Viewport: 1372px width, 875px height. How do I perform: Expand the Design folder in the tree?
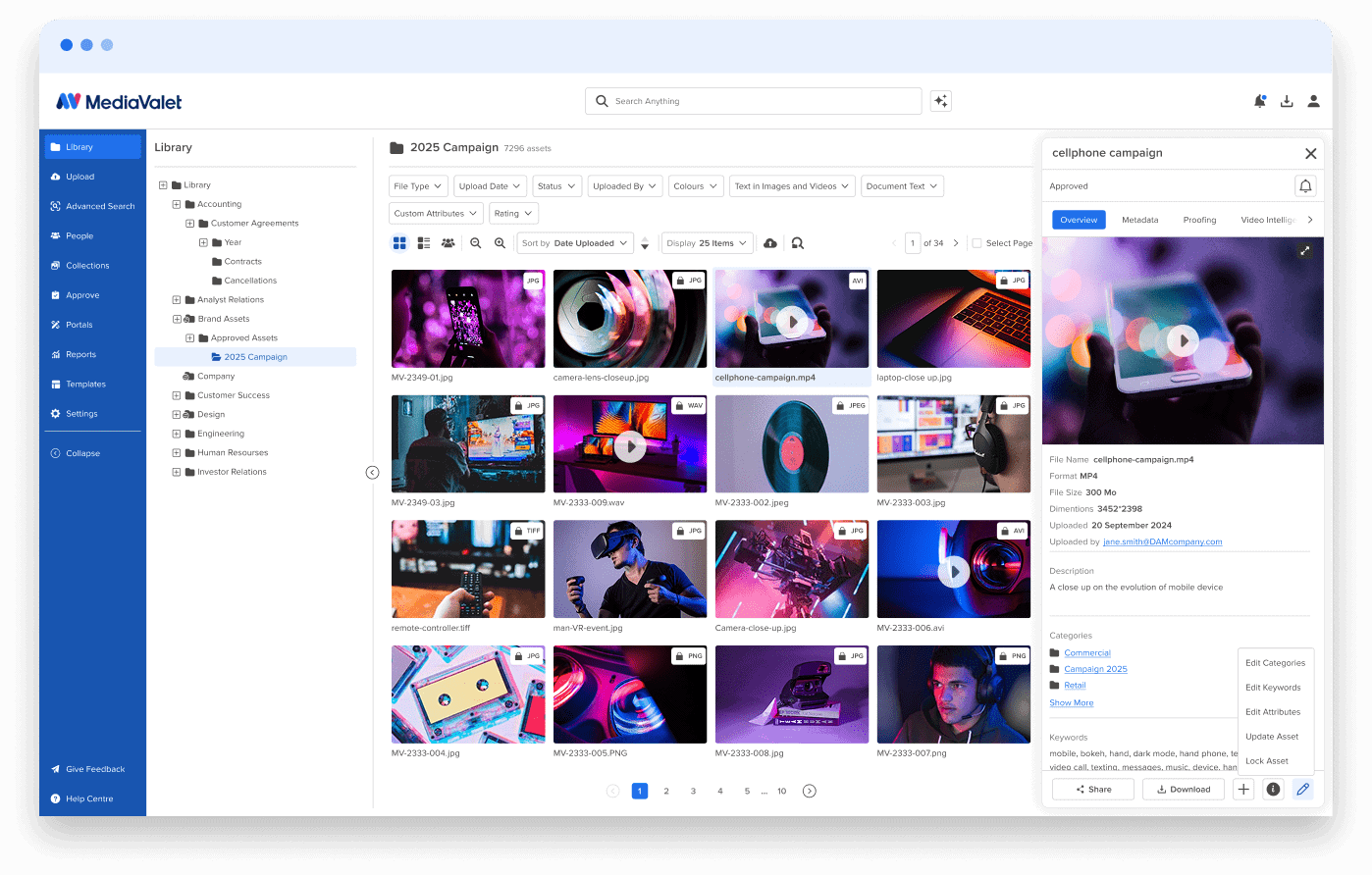[177, 414]
